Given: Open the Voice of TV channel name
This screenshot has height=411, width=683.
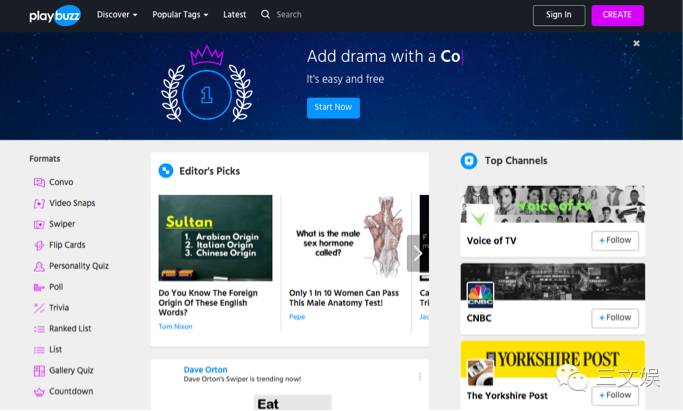Looking at the screenshot, I should (491, 241).
